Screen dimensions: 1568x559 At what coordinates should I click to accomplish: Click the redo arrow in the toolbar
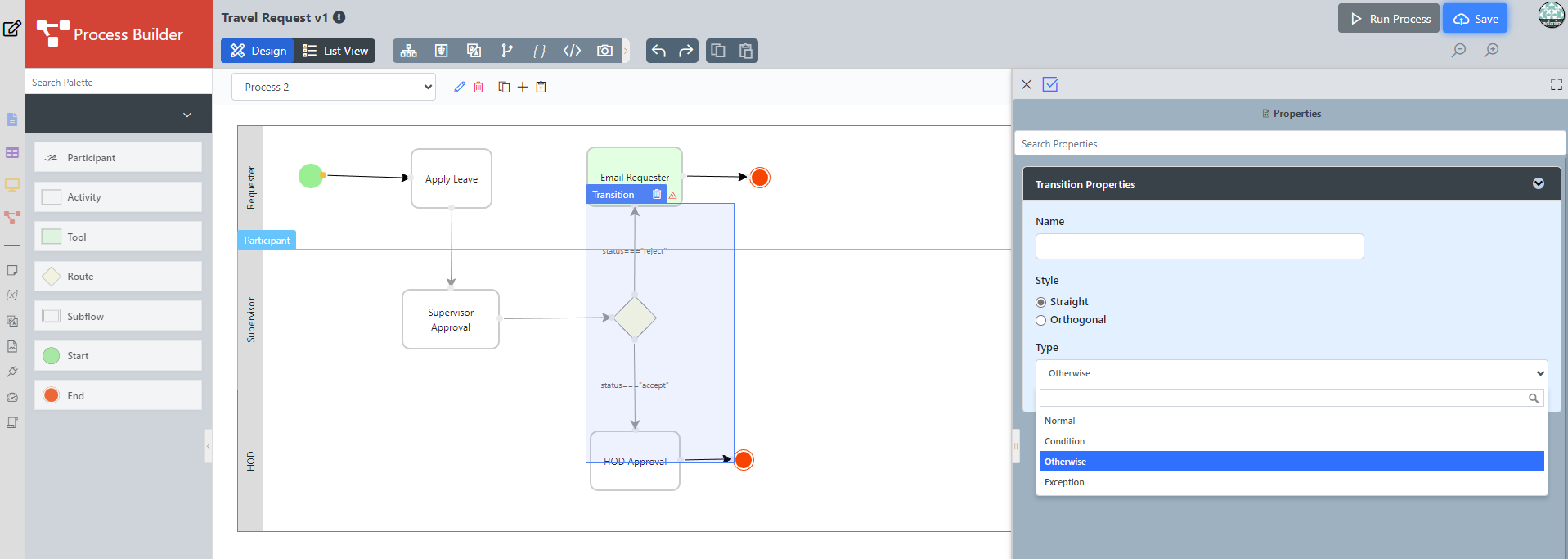(x=686, y=51)
